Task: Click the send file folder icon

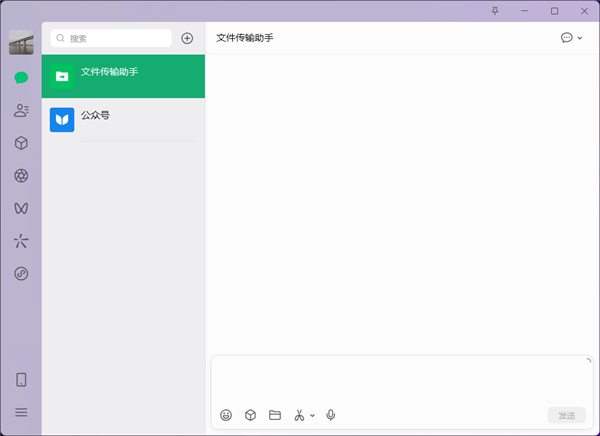Action: pos(275,415)
